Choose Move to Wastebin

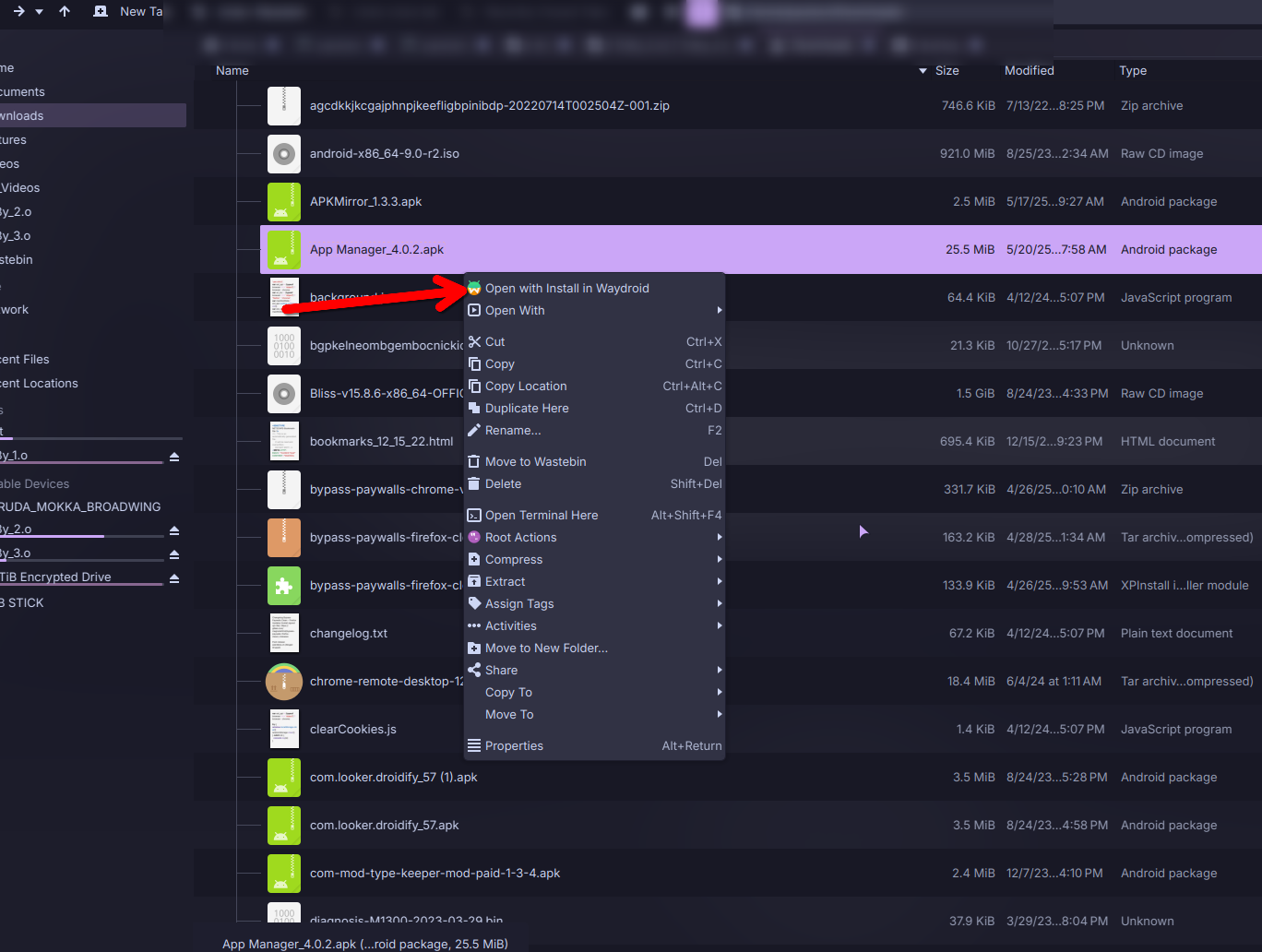tap(594, 461)
